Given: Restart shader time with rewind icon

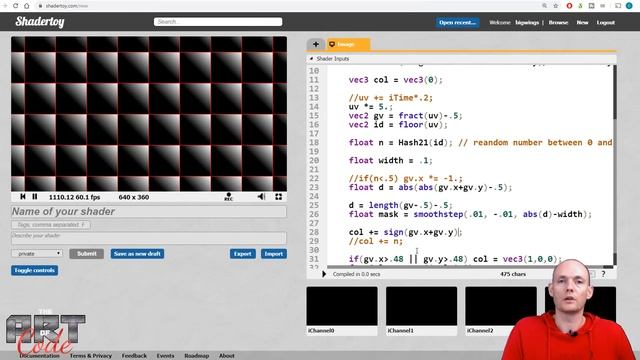Looking at the screenshot, I should click(x=23, y=197).
